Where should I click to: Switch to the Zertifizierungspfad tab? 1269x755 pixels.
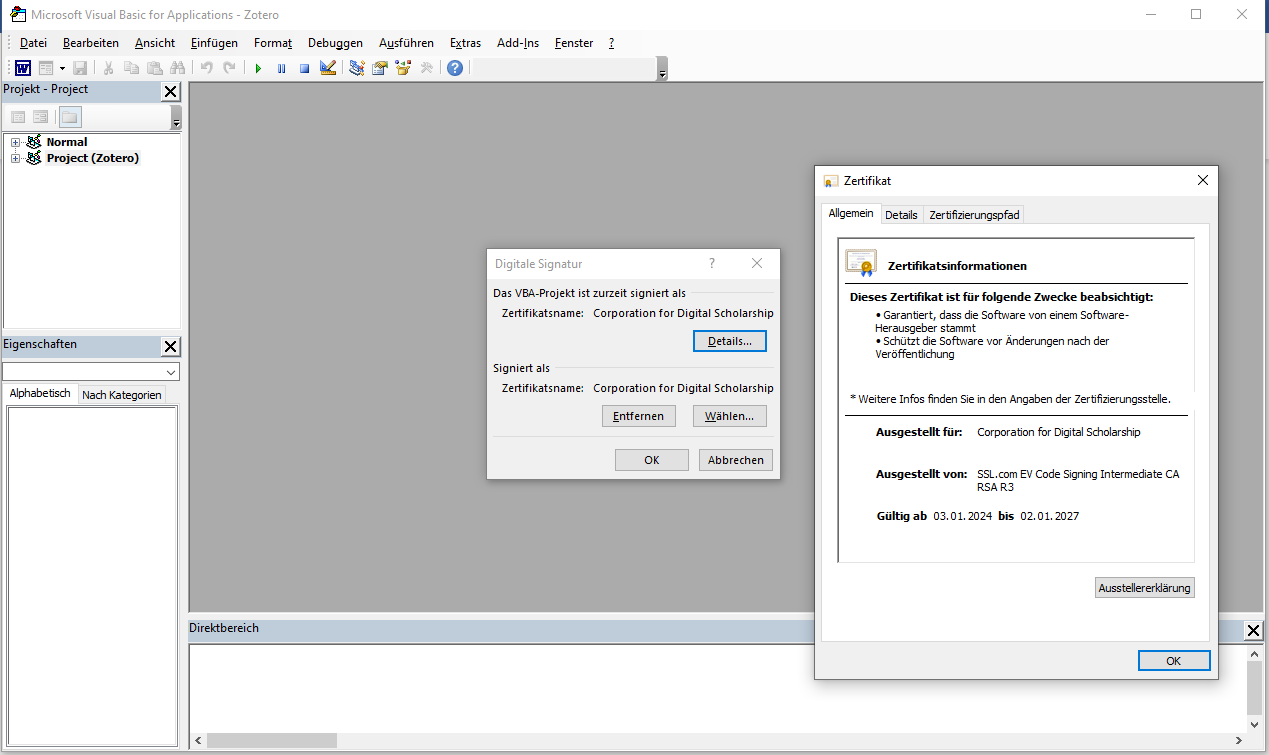click(x=973, y=215)
